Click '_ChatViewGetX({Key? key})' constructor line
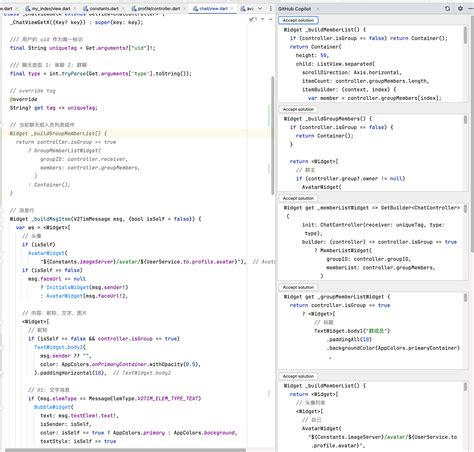Image resolution: width=474 pixels, height=452 pixels. point(77,22)
